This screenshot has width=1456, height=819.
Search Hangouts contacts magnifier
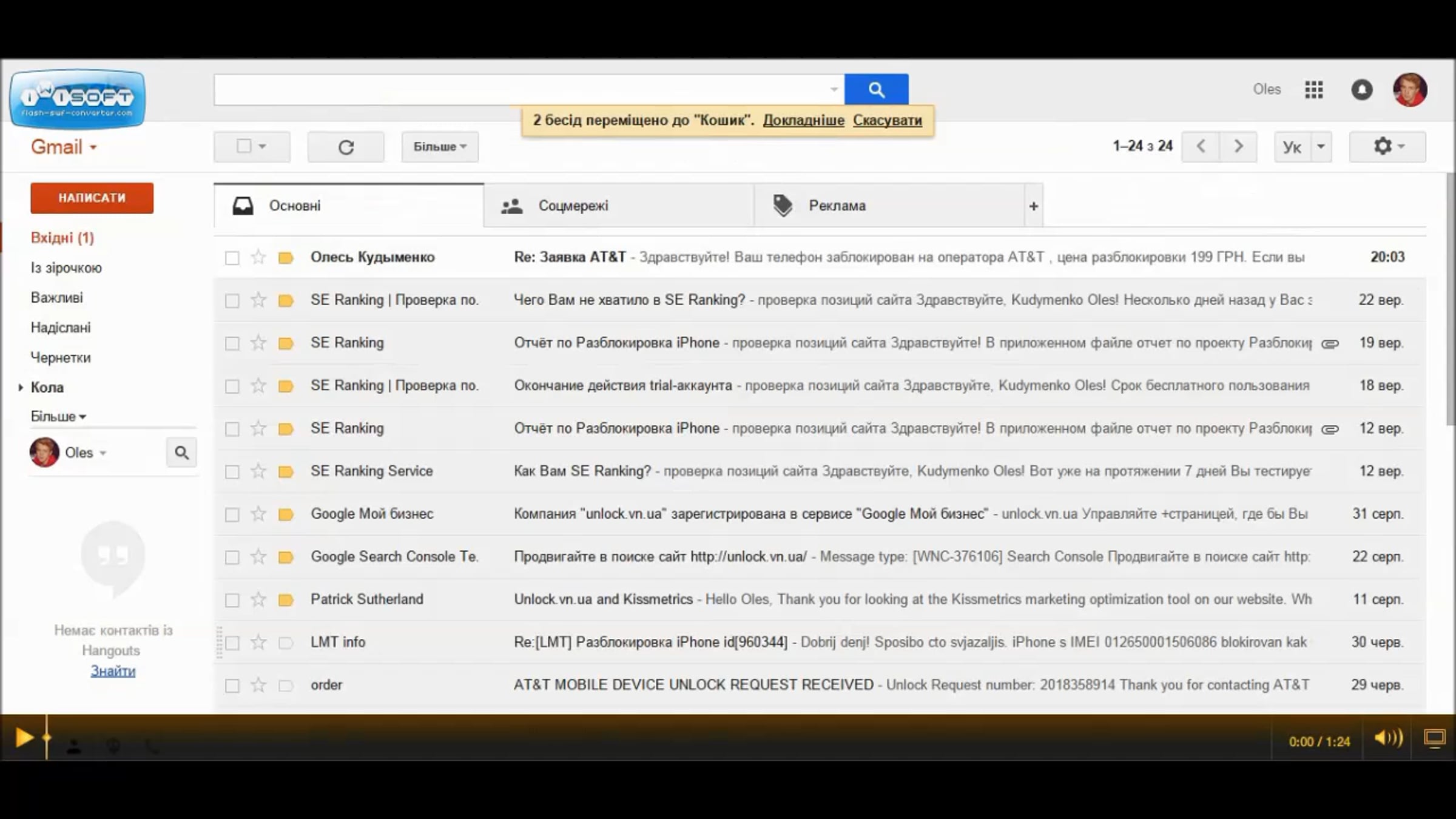[x=181, y=453]
